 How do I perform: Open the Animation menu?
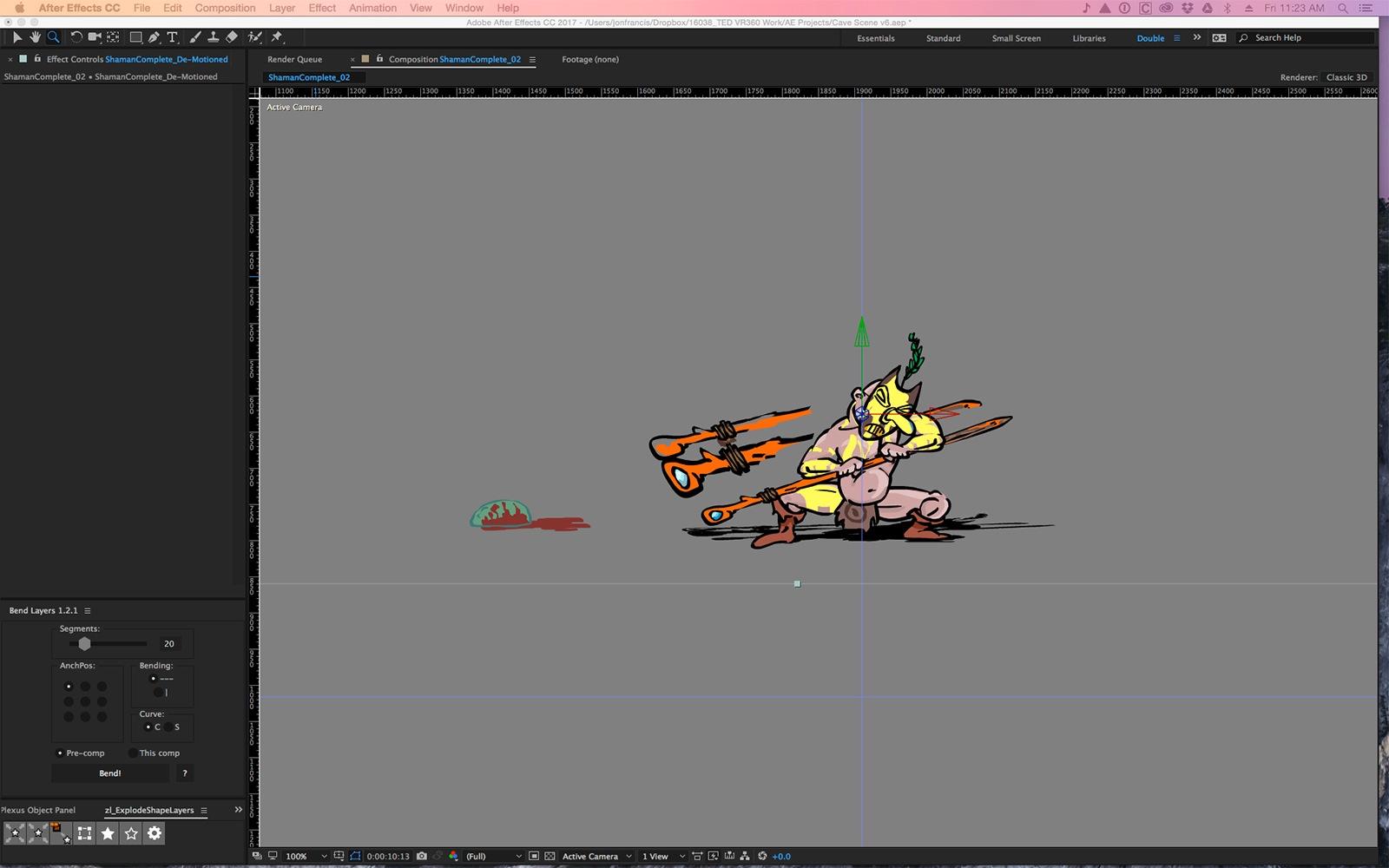(373, 8)
